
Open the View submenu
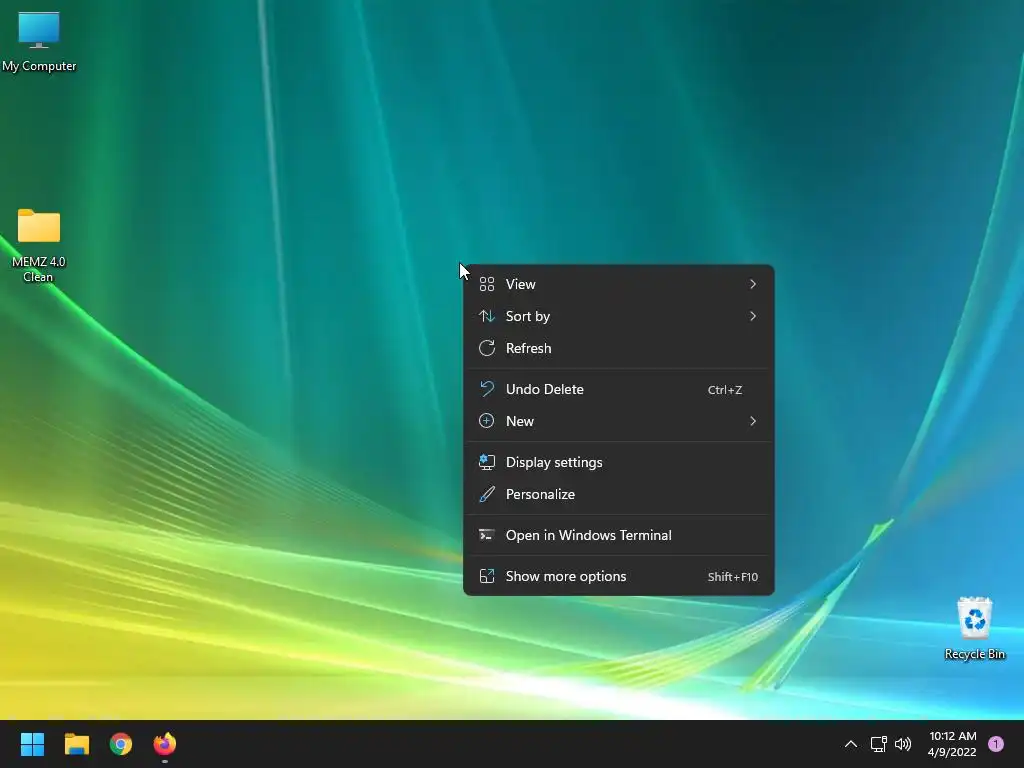[x=618, y=284]
